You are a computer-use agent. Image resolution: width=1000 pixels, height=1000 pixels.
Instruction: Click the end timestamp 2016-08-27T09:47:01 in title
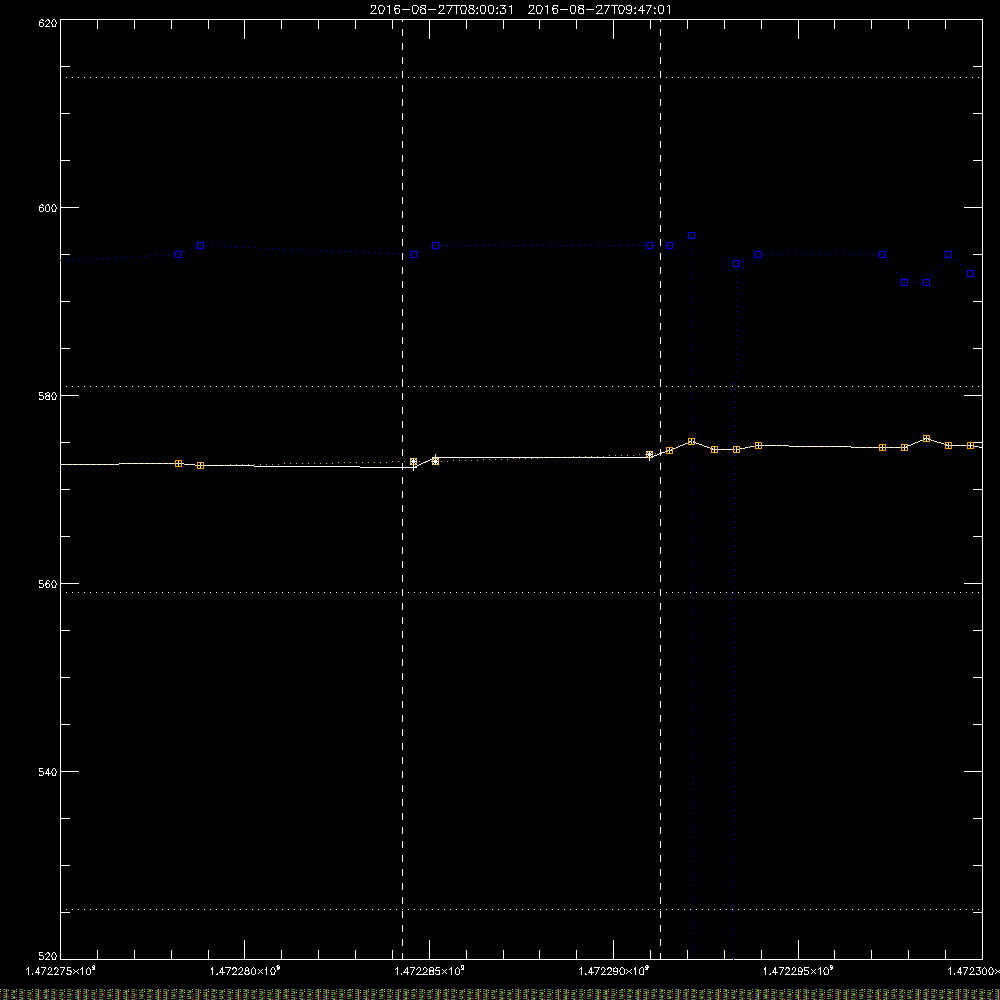coord(599,10)
